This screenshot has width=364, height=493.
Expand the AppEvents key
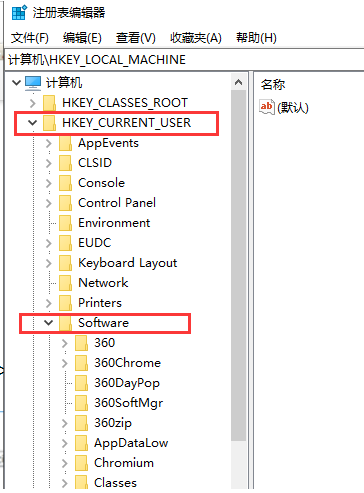(49, 143)
